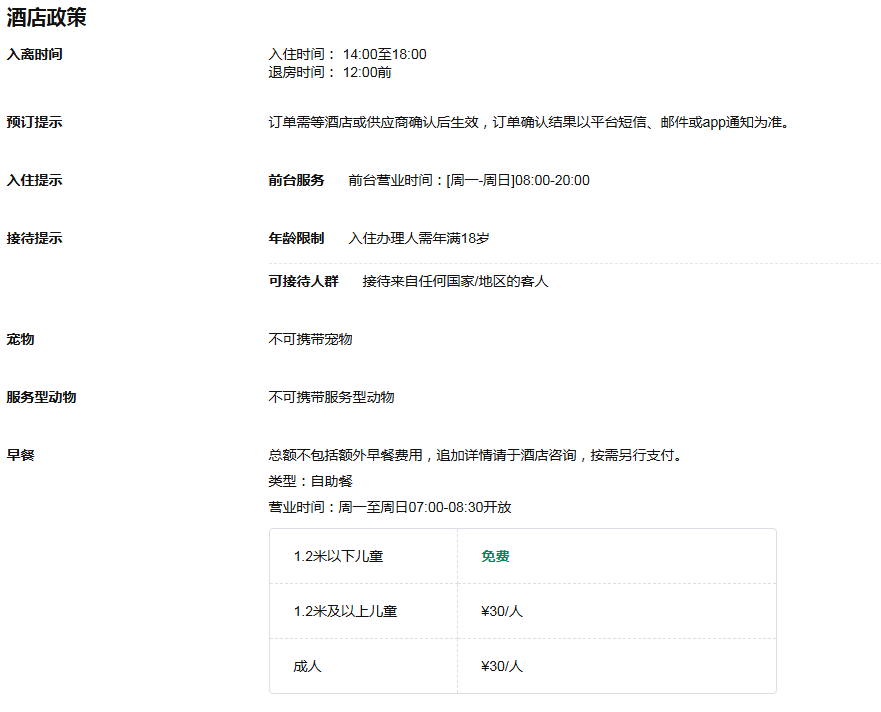881x712 pixels.
Task: Select the 可接待人群 sub-label
Action: click(303, 281)
